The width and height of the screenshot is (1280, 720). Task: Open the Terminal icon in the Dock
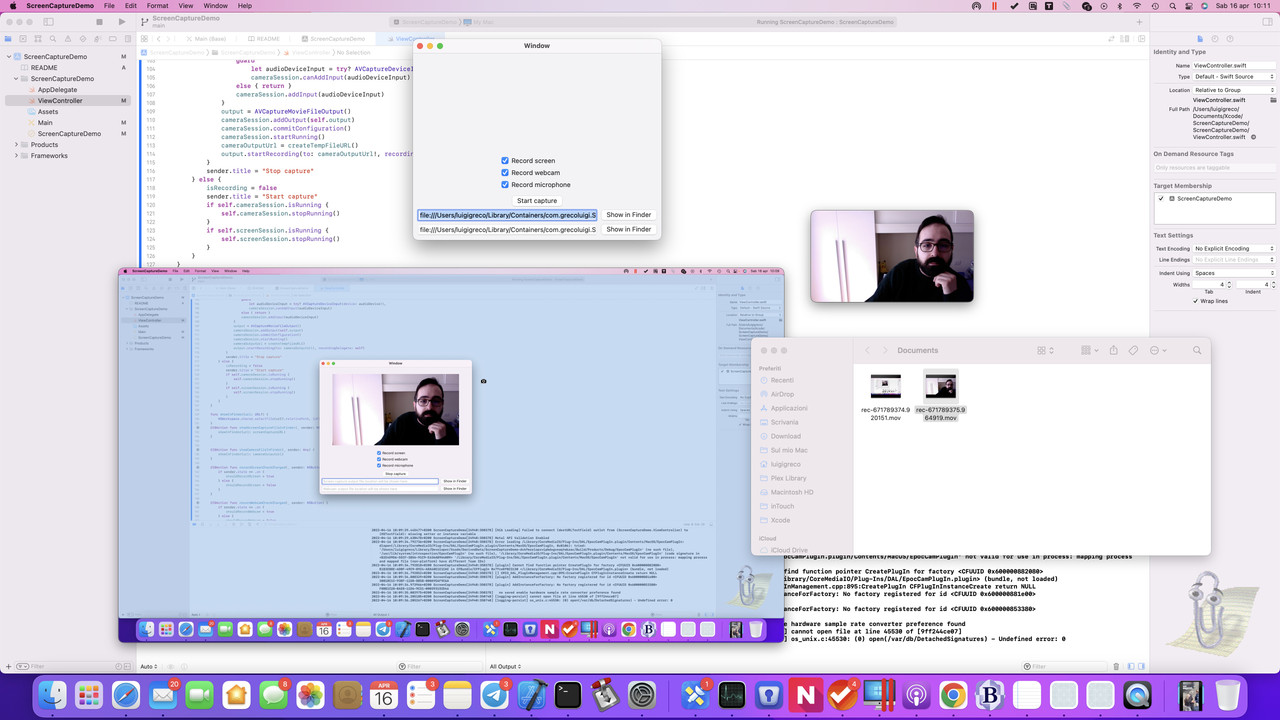pyautogui.click(x=568, y=694)
